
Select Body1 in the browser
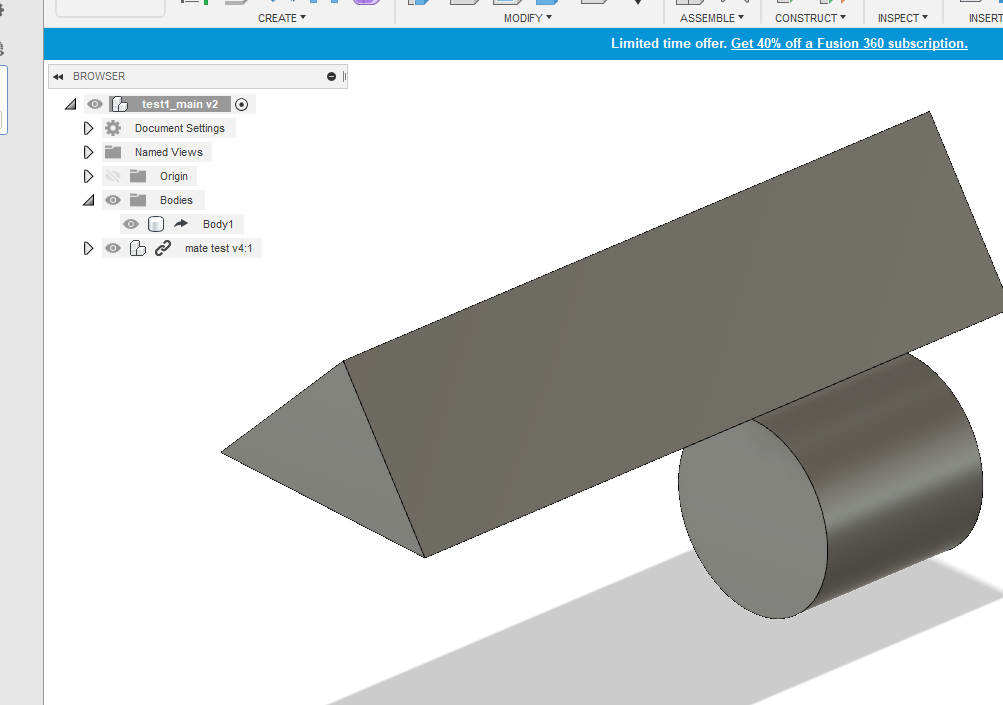pyautogui.click(x=218, y=224)
